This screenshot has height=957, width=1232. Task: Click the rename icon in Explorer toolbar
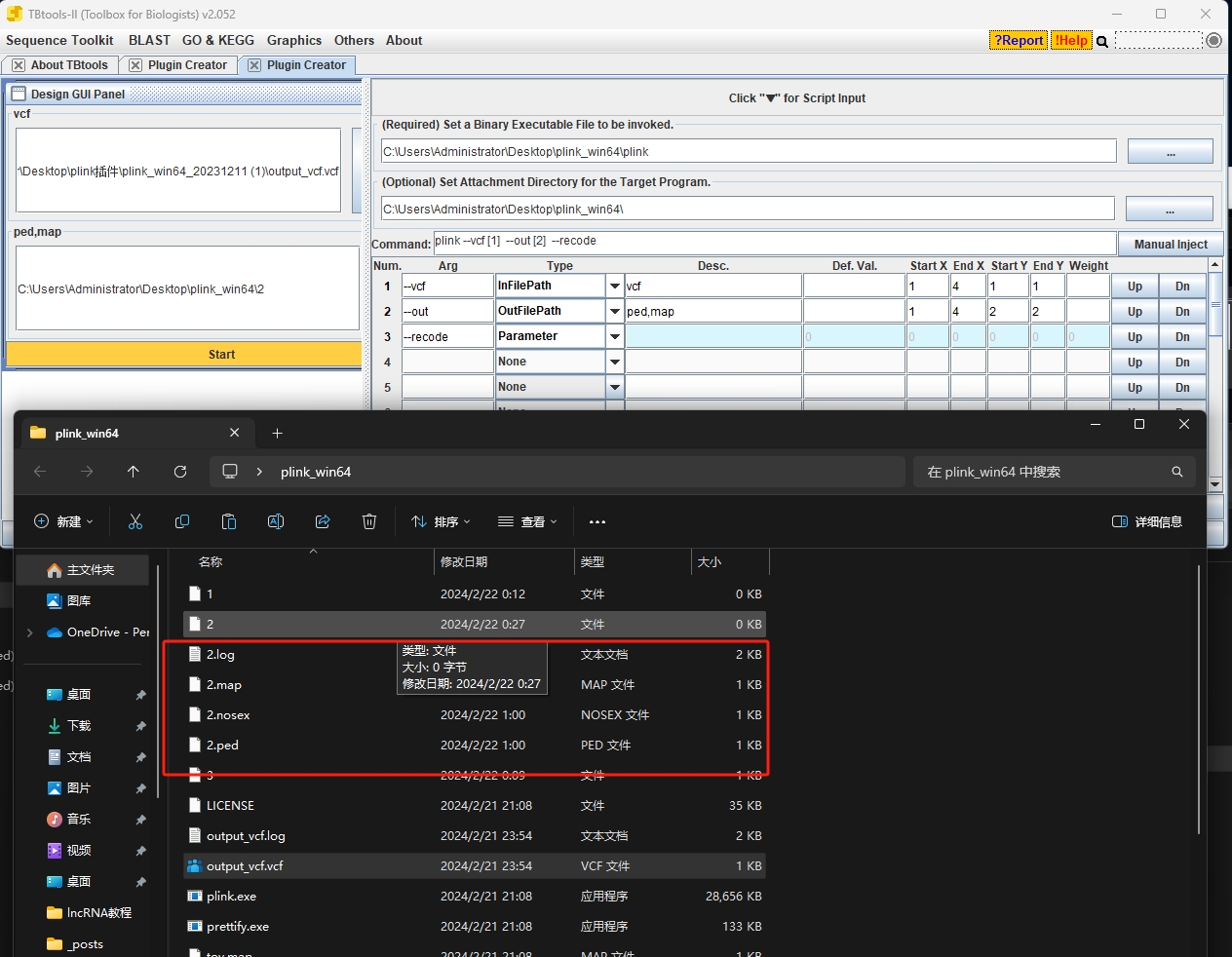point(276,522)
